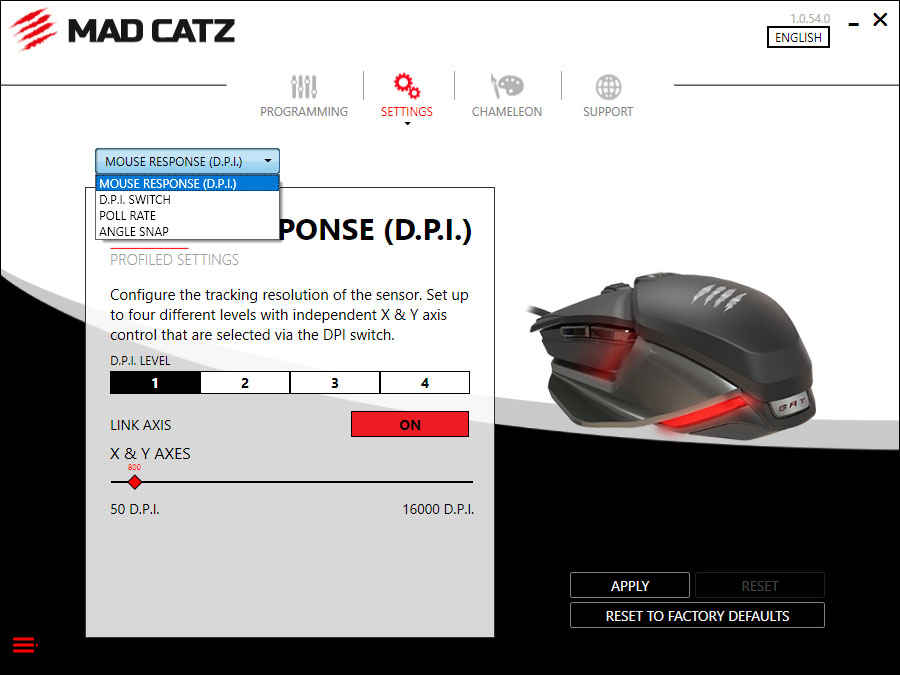Minimize the Mad Catz window

pos(854,24)
